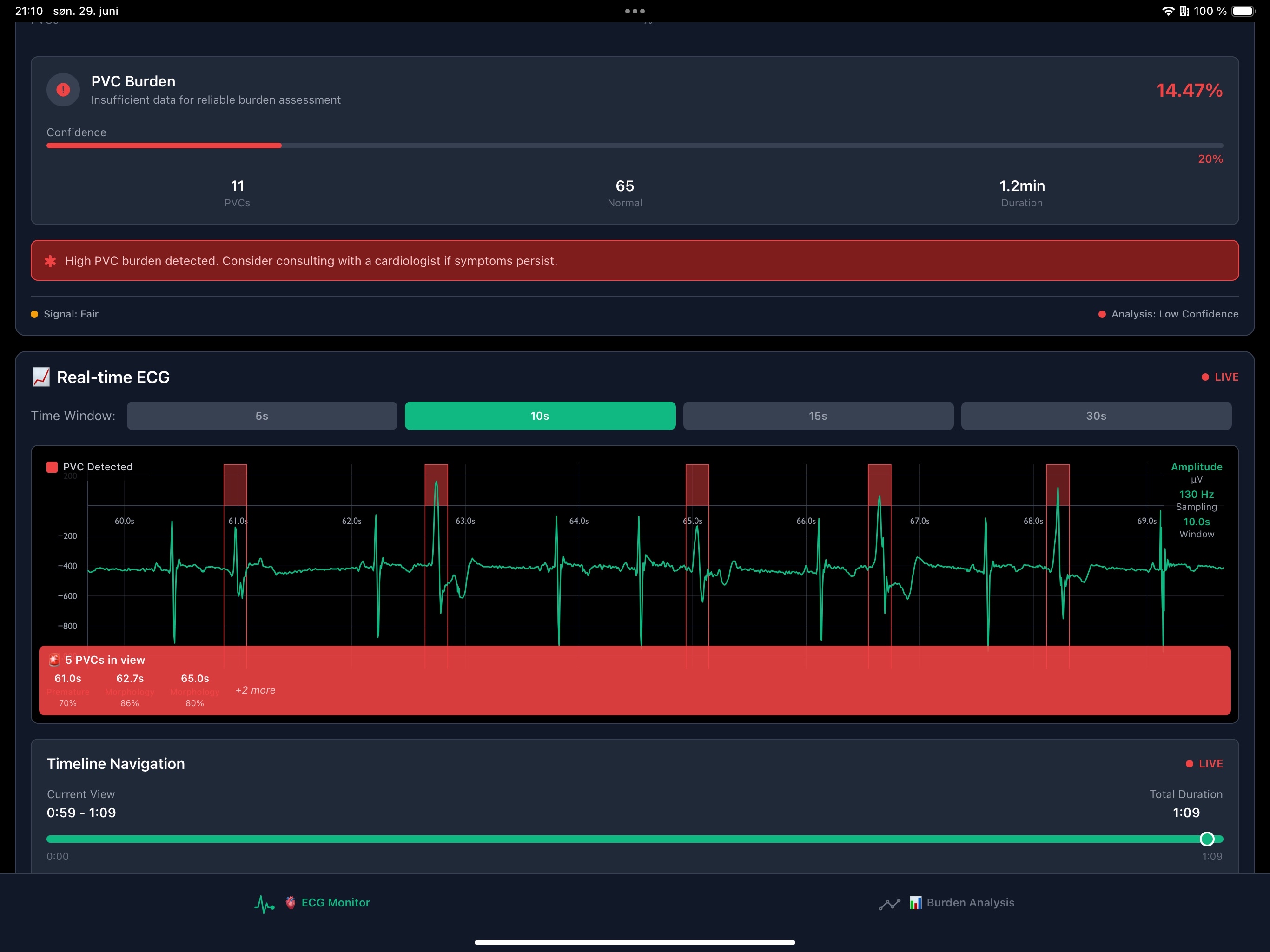Tap the three-dot multitasking indicator at top
The width and height of the screenshot is (1270, 952).
tap(635, 10)
